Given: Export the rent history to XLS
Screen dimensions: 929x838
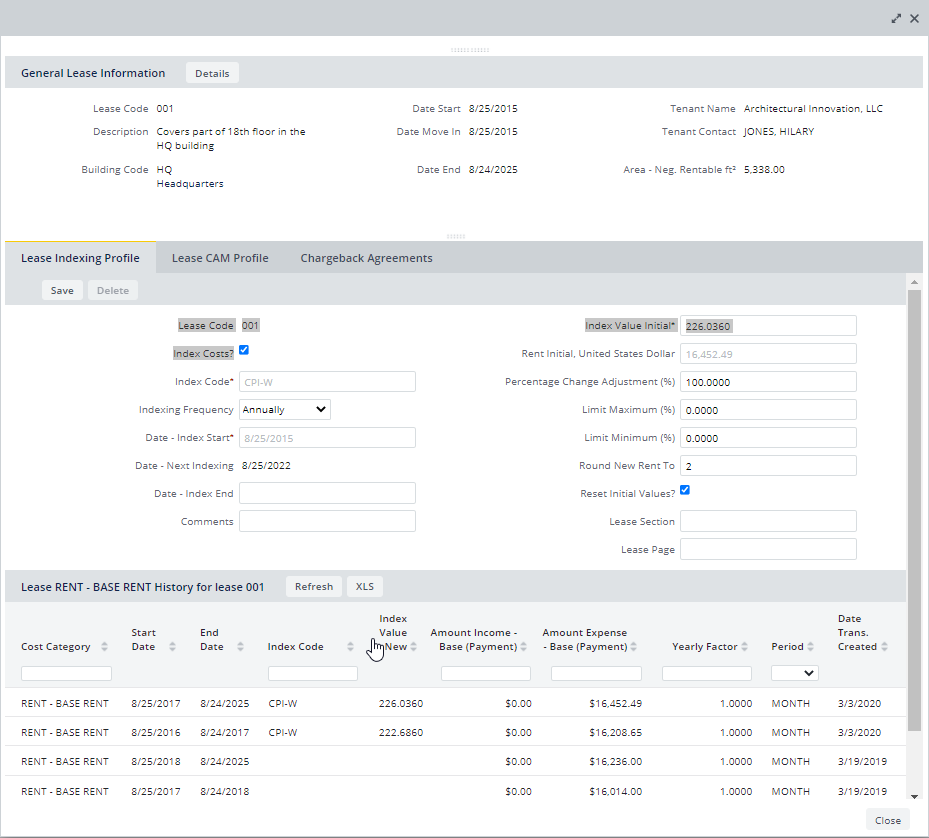Looking at the screenshot, I should (x=364, y=586).
